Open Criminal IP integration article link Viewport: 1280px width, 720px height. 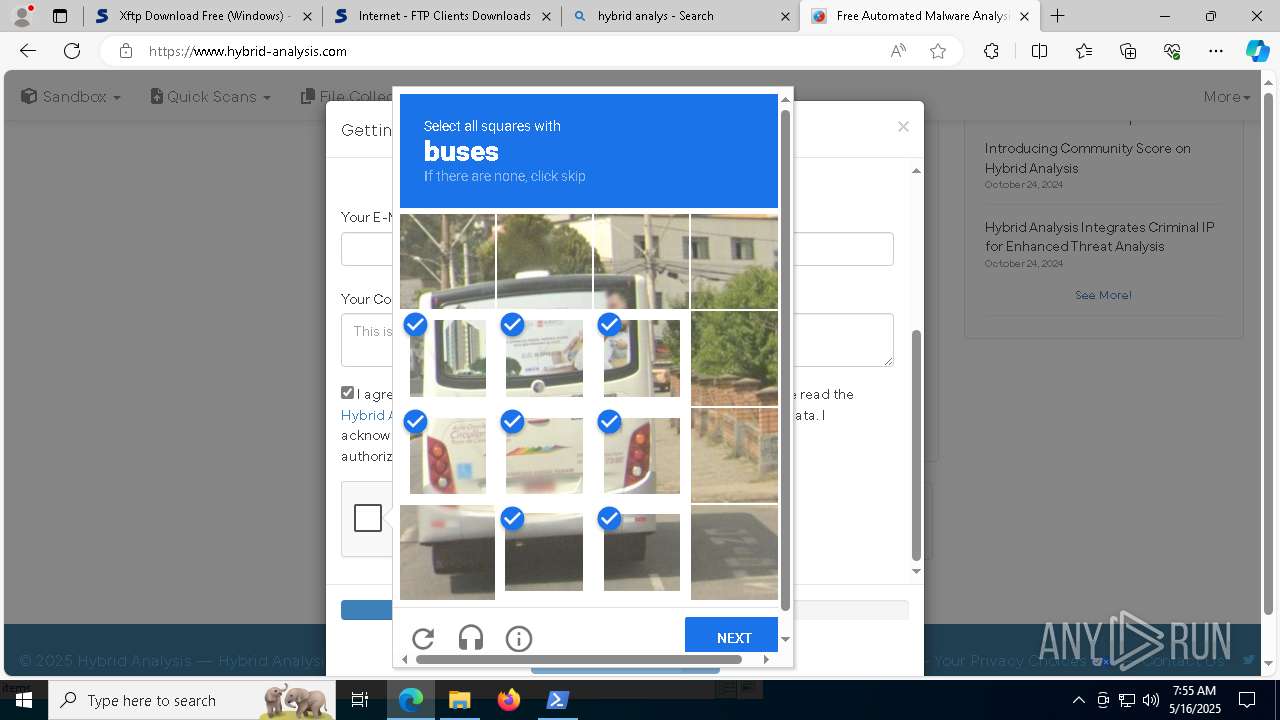tap(1099, 237)
